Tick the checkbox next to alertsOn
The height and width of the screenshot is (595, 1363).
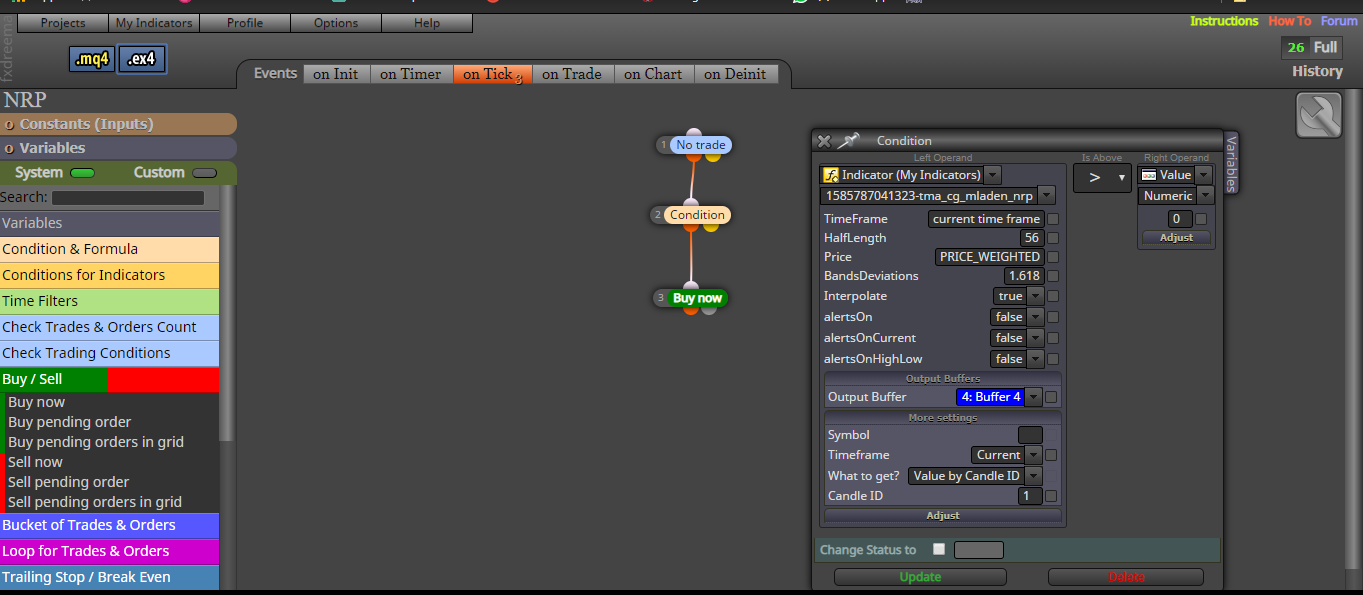tap(1053, 317)
